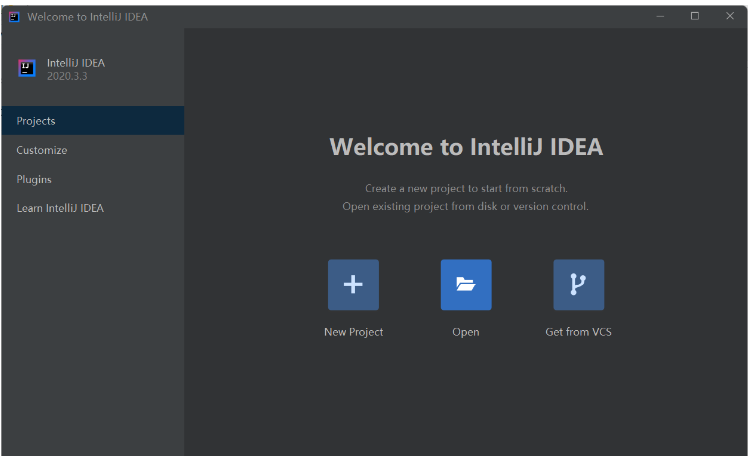Click the New Project plus icon
The width and height of the screenshot is (749, 456).
[x=353, y=285]
